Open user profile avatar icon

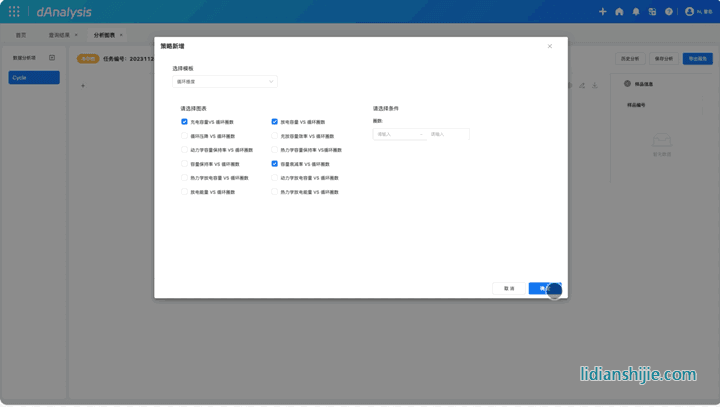click(x=689, y=12)
